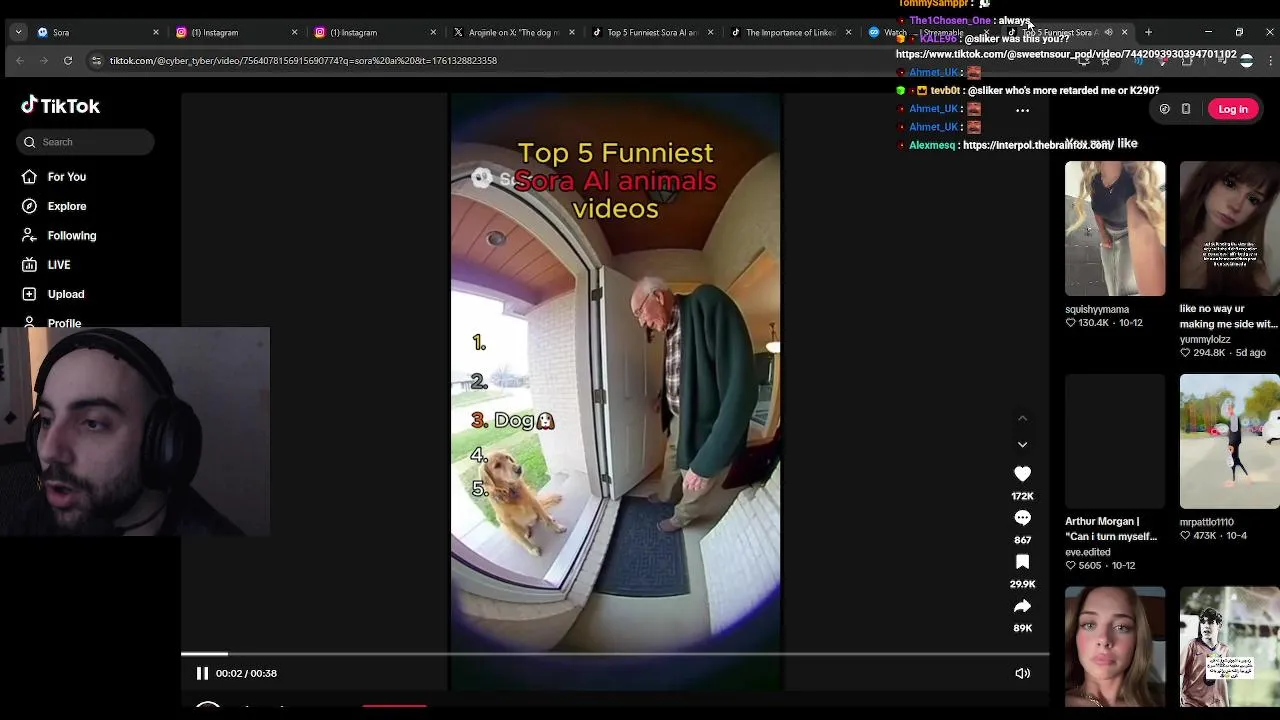Screen dimensions: 1280x720
Task: Bookmark the video to favorites
Action: 1022,562
